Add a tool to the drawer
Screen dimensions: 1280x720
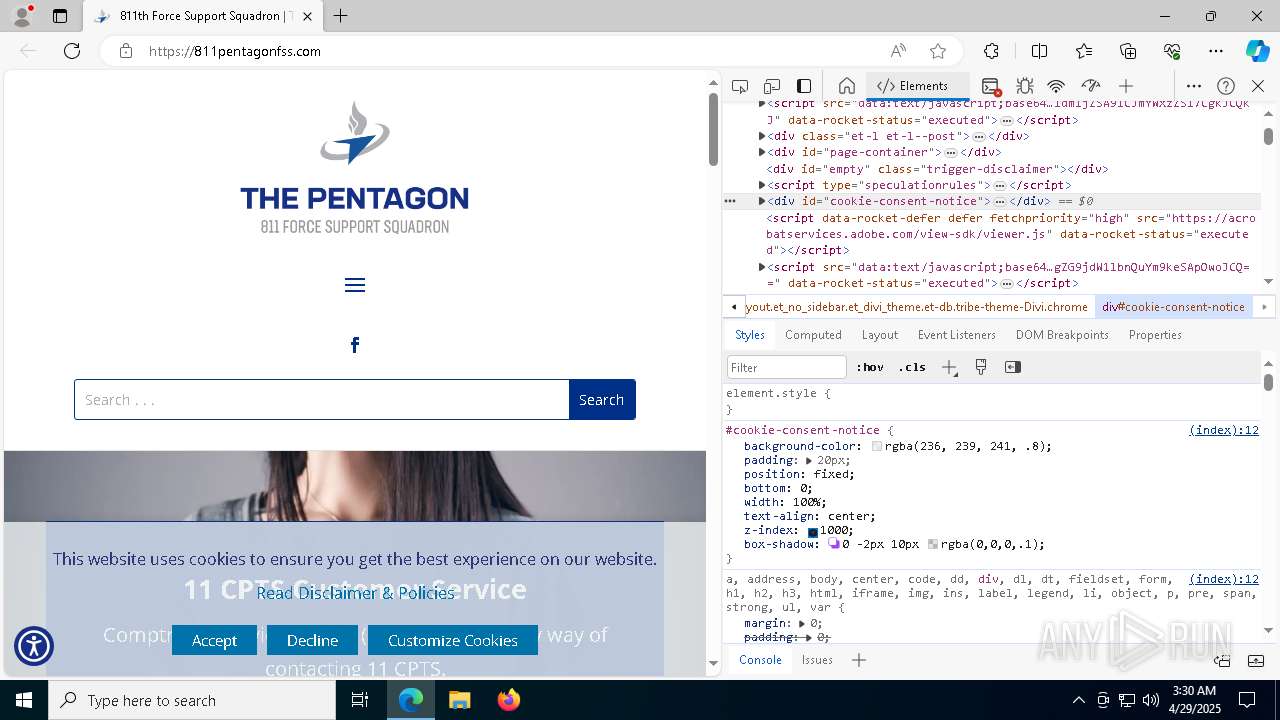pos(859,660)
